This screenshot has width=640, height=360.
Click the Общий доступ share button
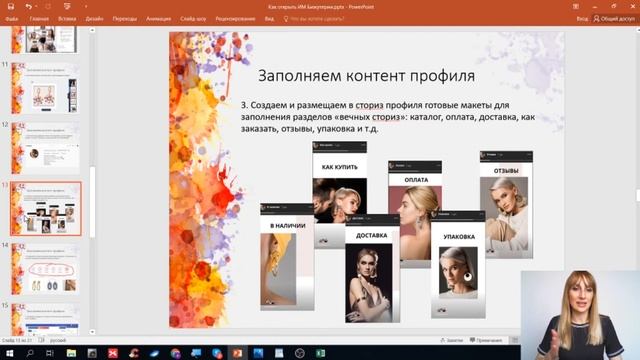click(x=614, y=19)
